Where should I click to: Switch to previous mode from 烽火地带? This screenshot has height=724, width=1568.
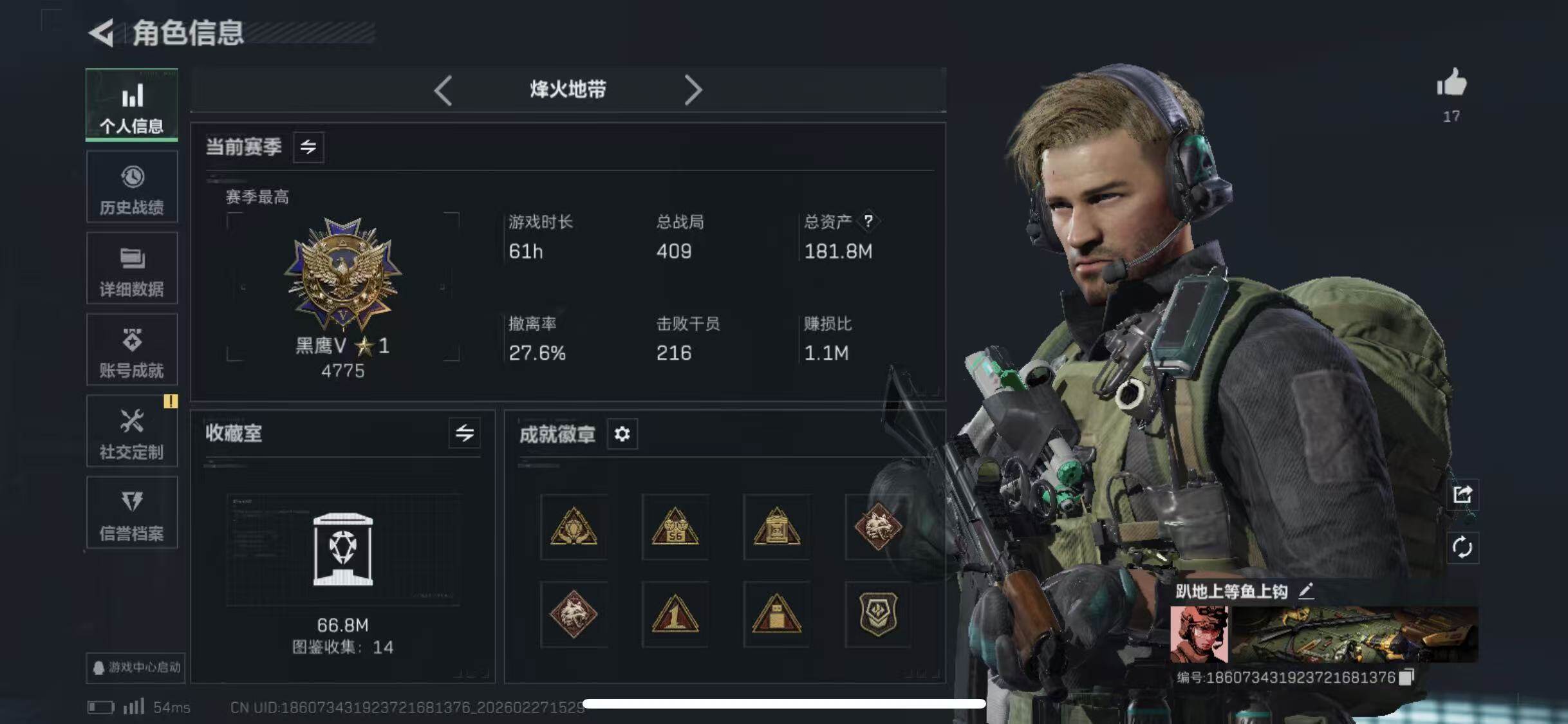443,90
